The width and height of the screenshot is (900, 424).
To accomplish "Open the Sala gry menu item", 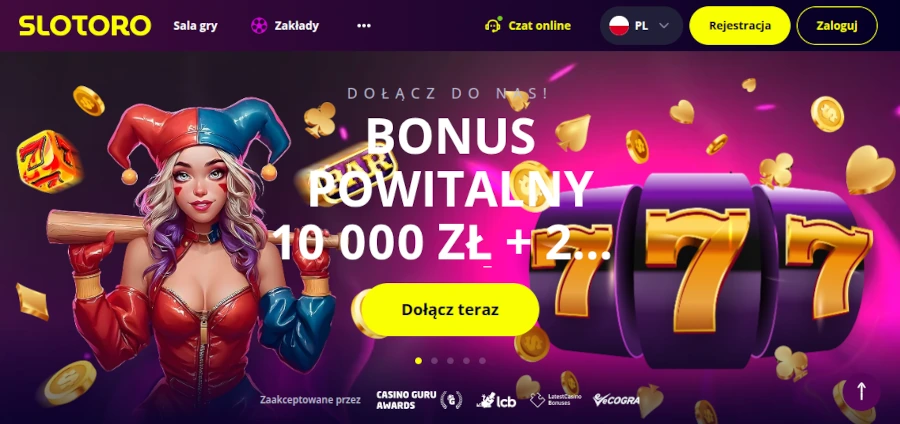I will tap(195, 26).
